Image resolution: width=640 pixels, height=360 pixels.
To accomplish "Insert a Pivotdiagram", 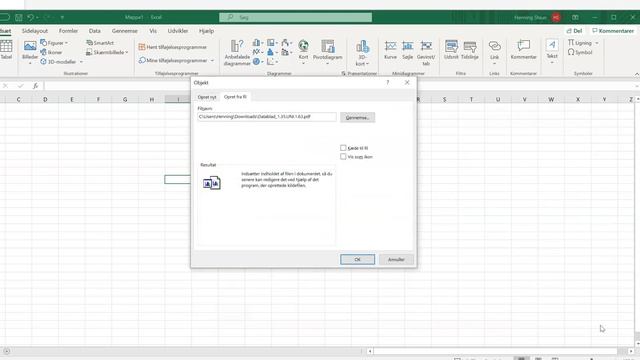I will 327,51.
